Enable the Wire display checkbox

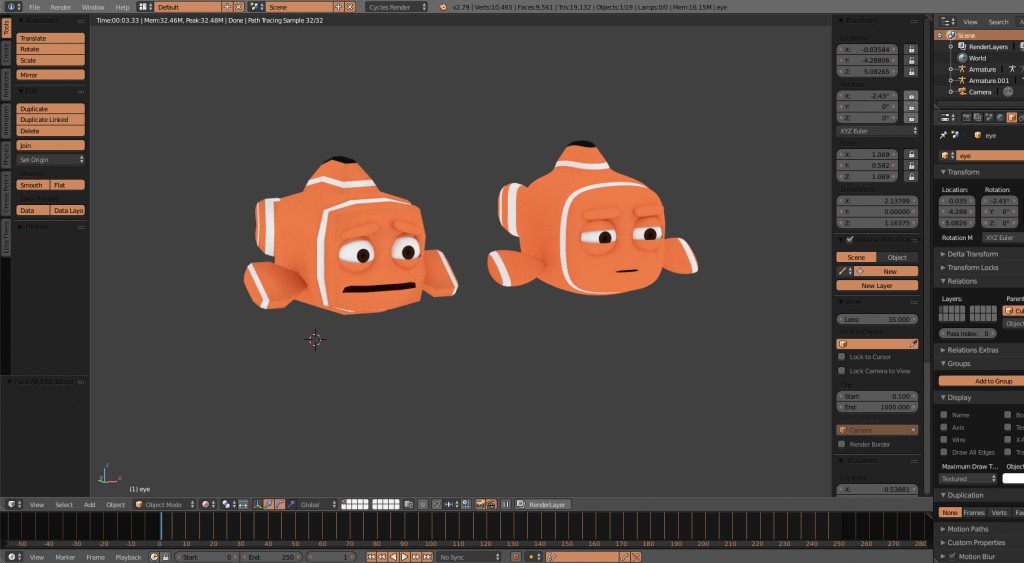944,440
